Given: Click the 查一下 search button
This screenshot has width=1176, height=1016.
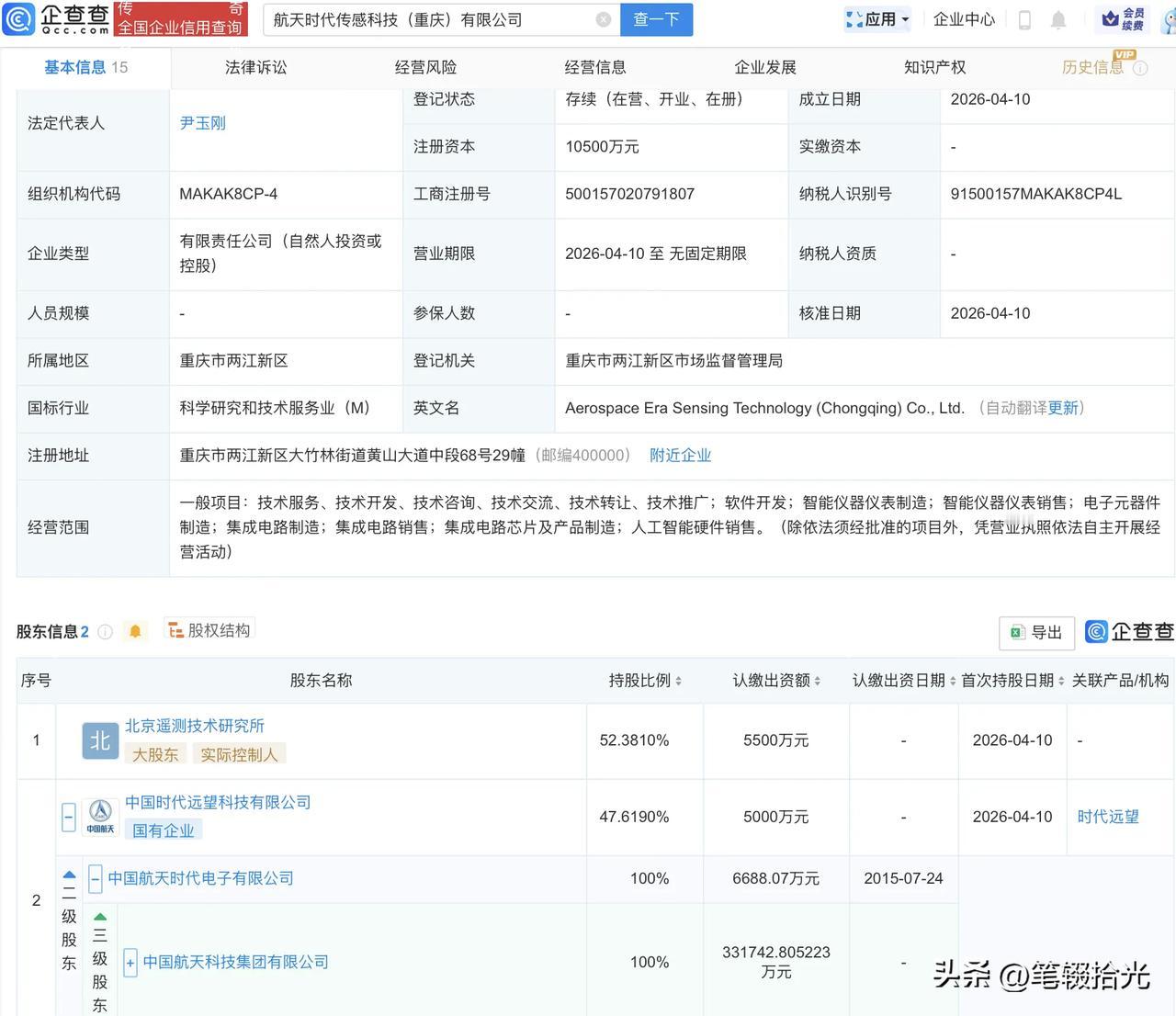Looking at the screenshot, I should [656, 18].
